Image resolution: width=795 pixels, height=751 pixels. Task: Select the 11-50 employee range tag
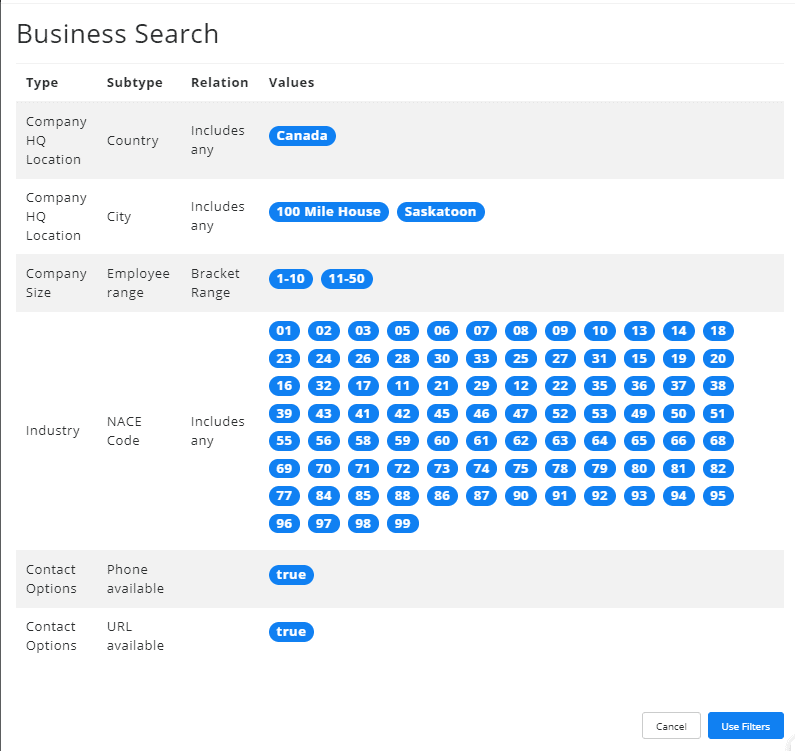point(347,279)
